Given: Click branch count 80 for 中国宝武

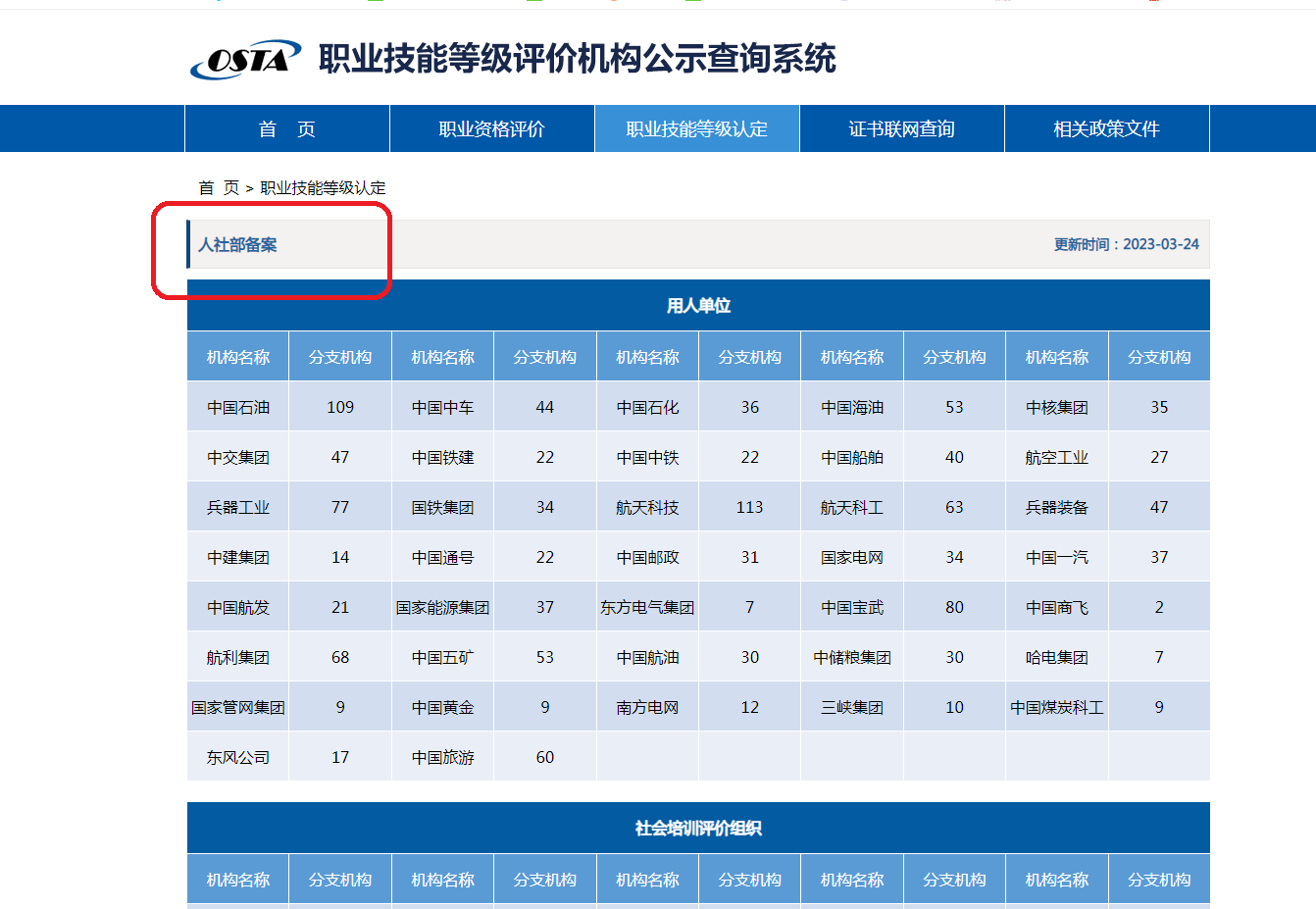Looking at the screenshot, I should [x=955, y=607].
